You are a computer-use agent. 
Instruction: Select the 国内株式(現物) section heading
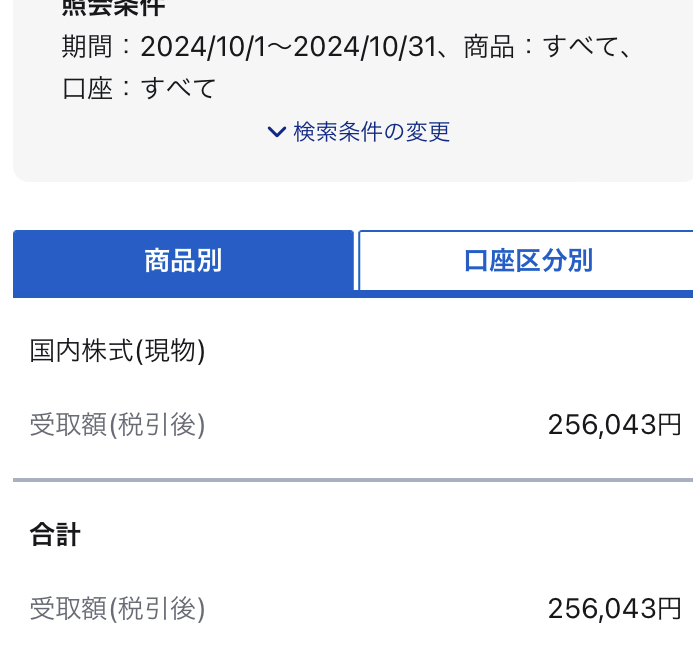pyautogui.click(x=118, y=351)
